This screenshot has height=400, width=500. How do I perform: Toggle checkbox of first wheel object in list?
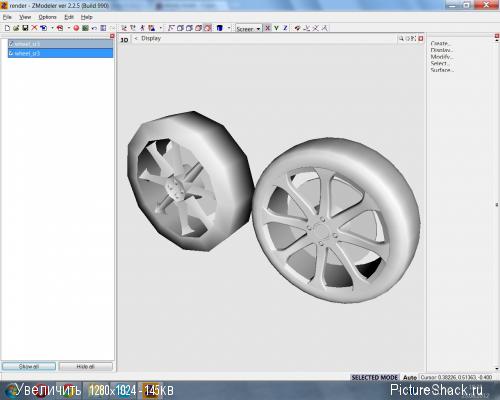coord(11,44)
